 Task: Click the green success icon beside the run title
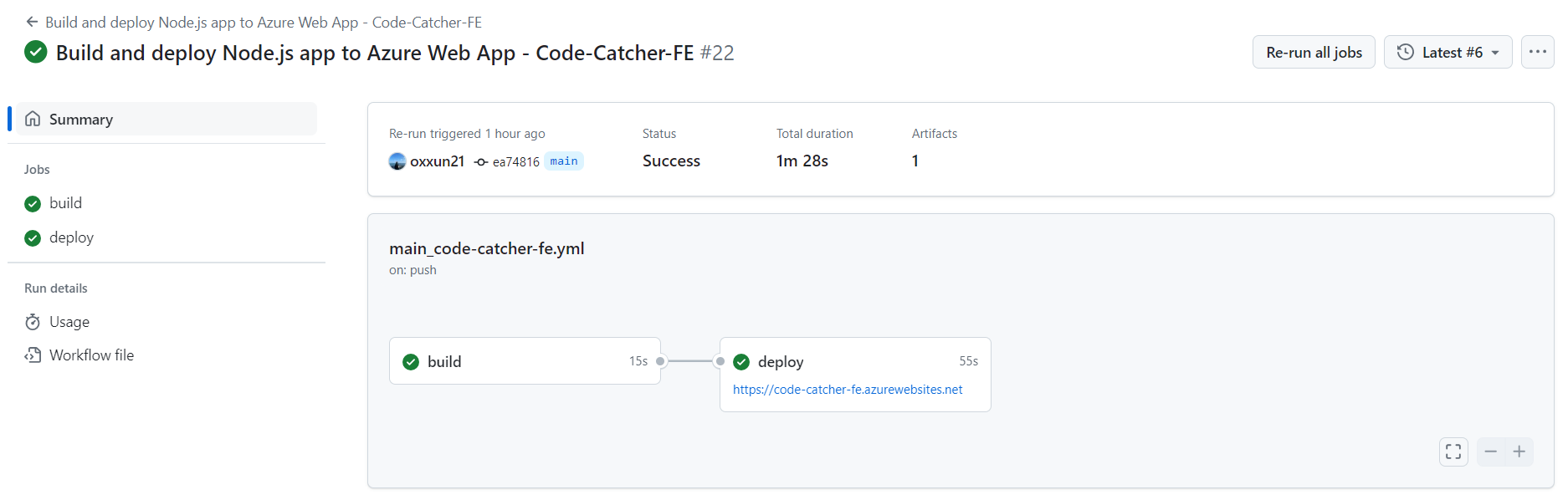point(36,52)
